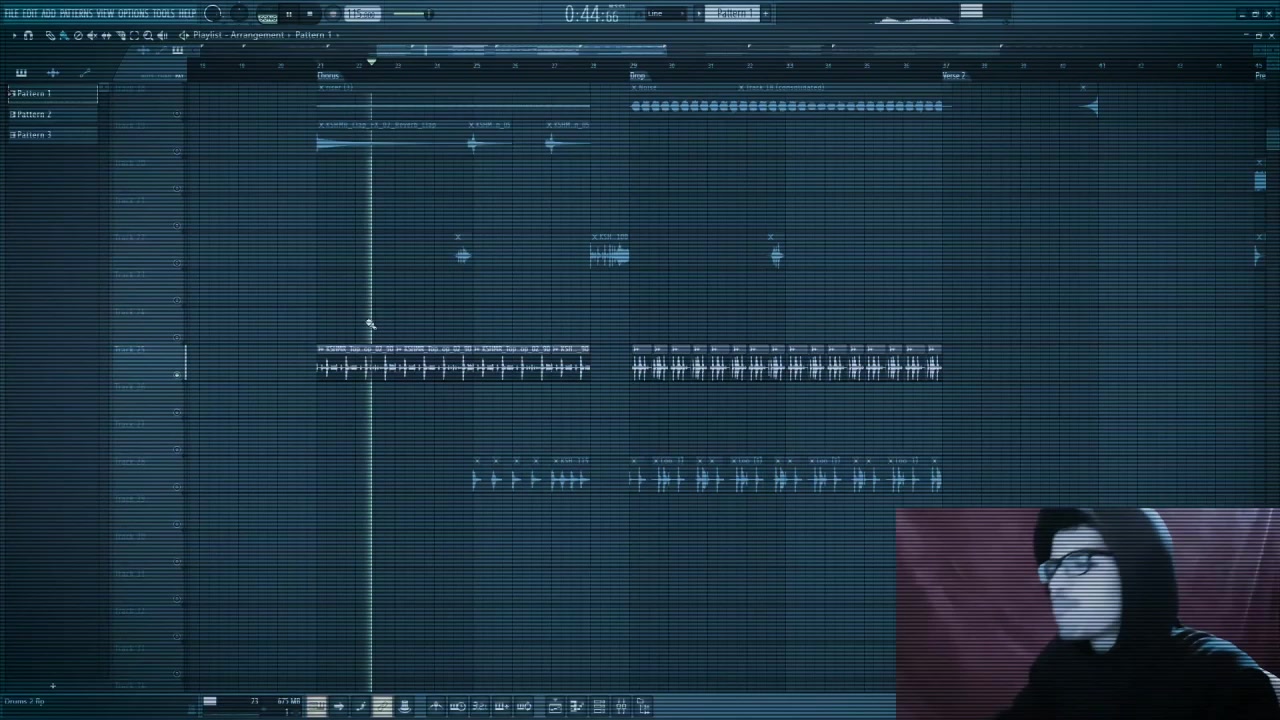
Task: Open the OPTIONS menu
Action: click(x=133, y=14)
